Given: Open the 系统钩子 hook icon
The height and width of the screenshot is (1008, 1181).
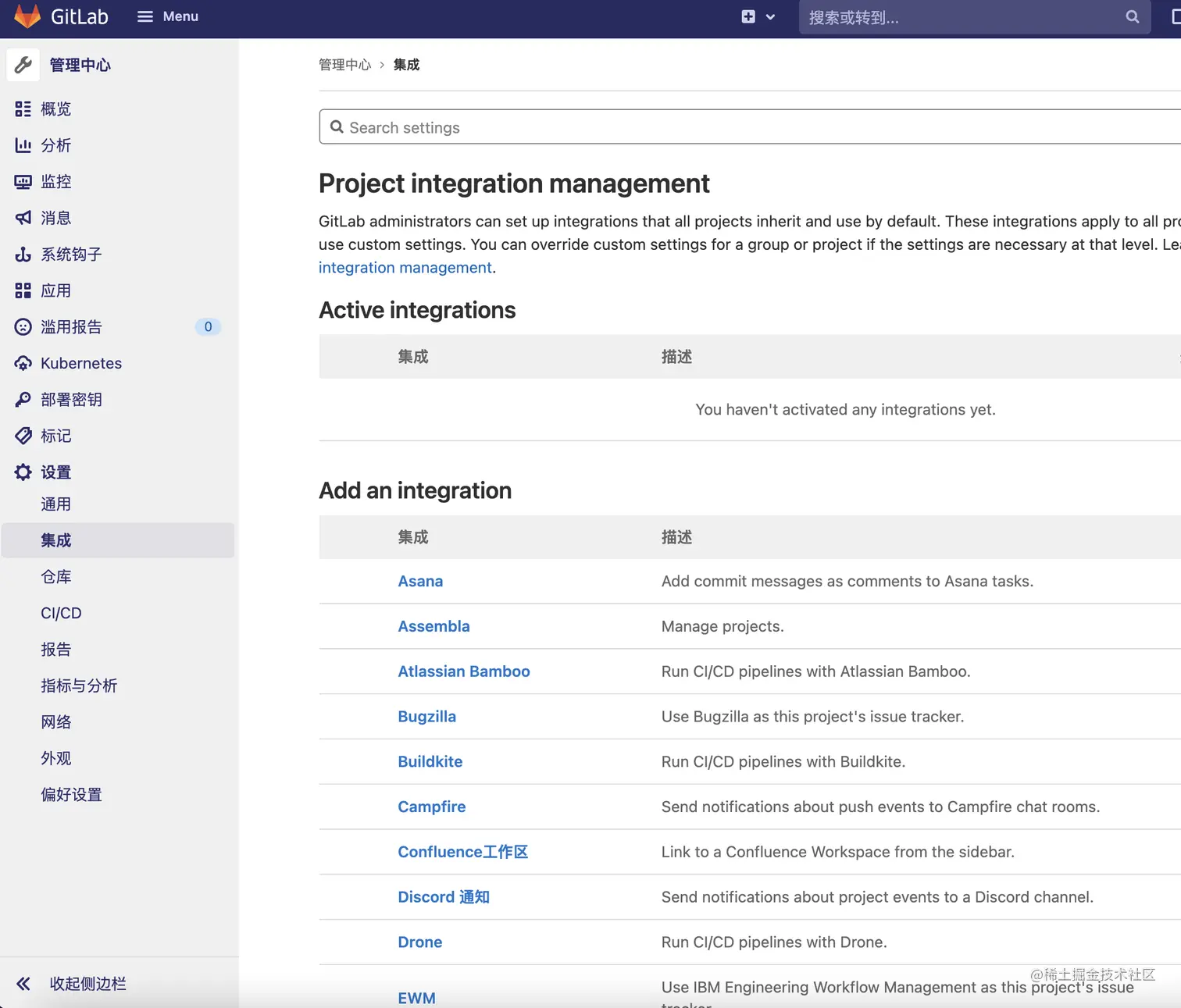Looking at the screenshot, I should tap(23, 254).
